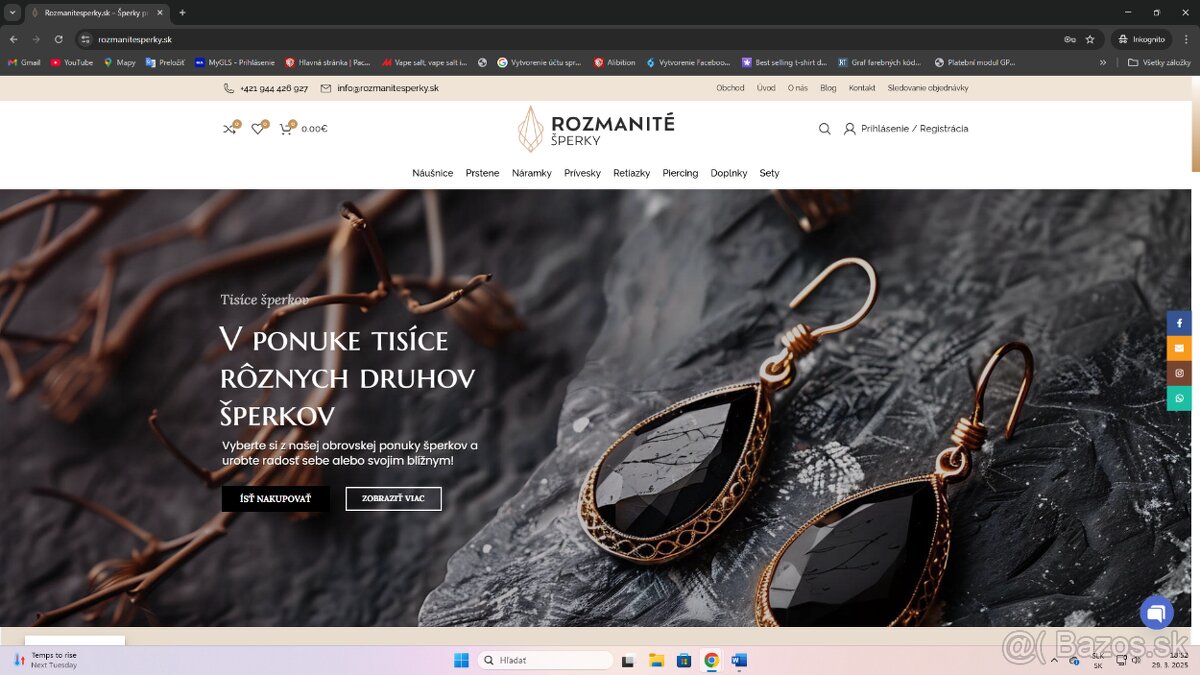
Task: Open the shopping cart icon
Action: (286, 129)
